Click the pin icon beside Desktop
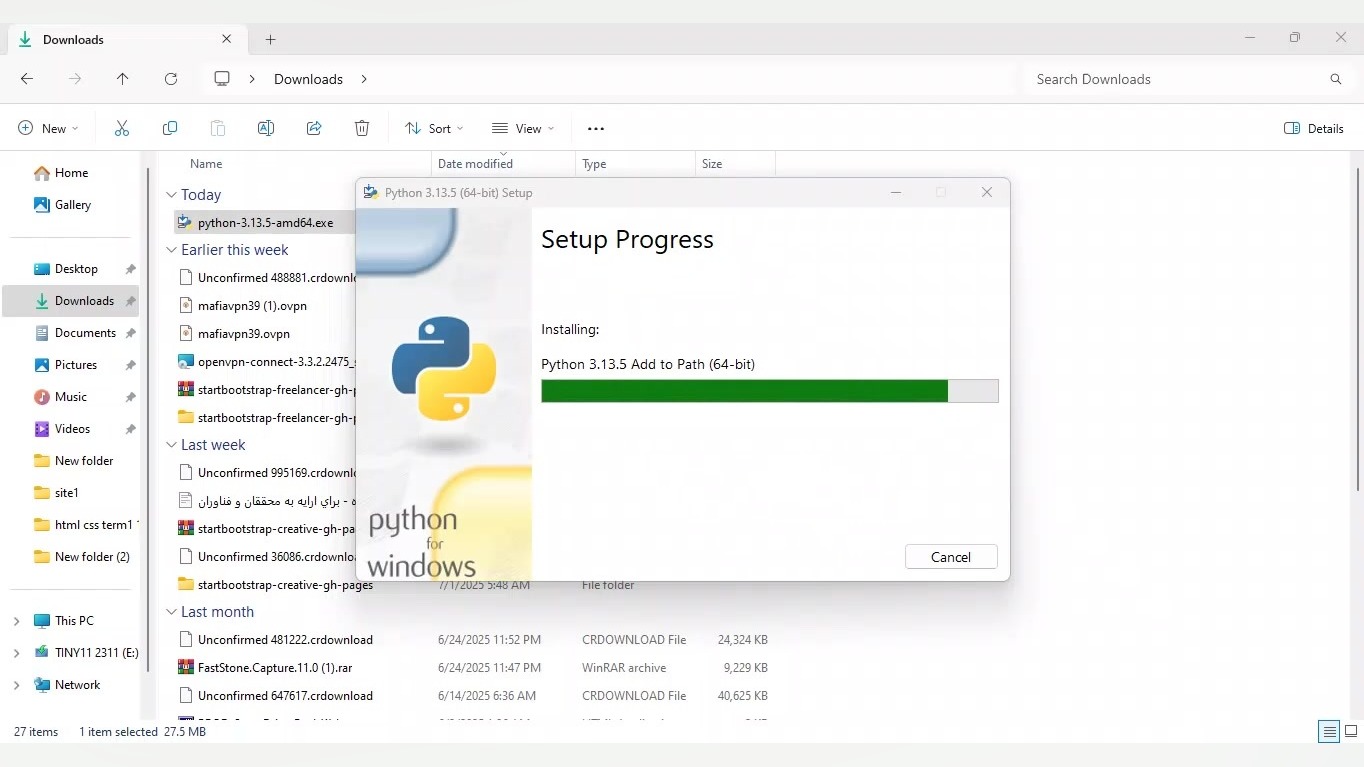The image size is (1364, 767). click(x=130, y=269)
